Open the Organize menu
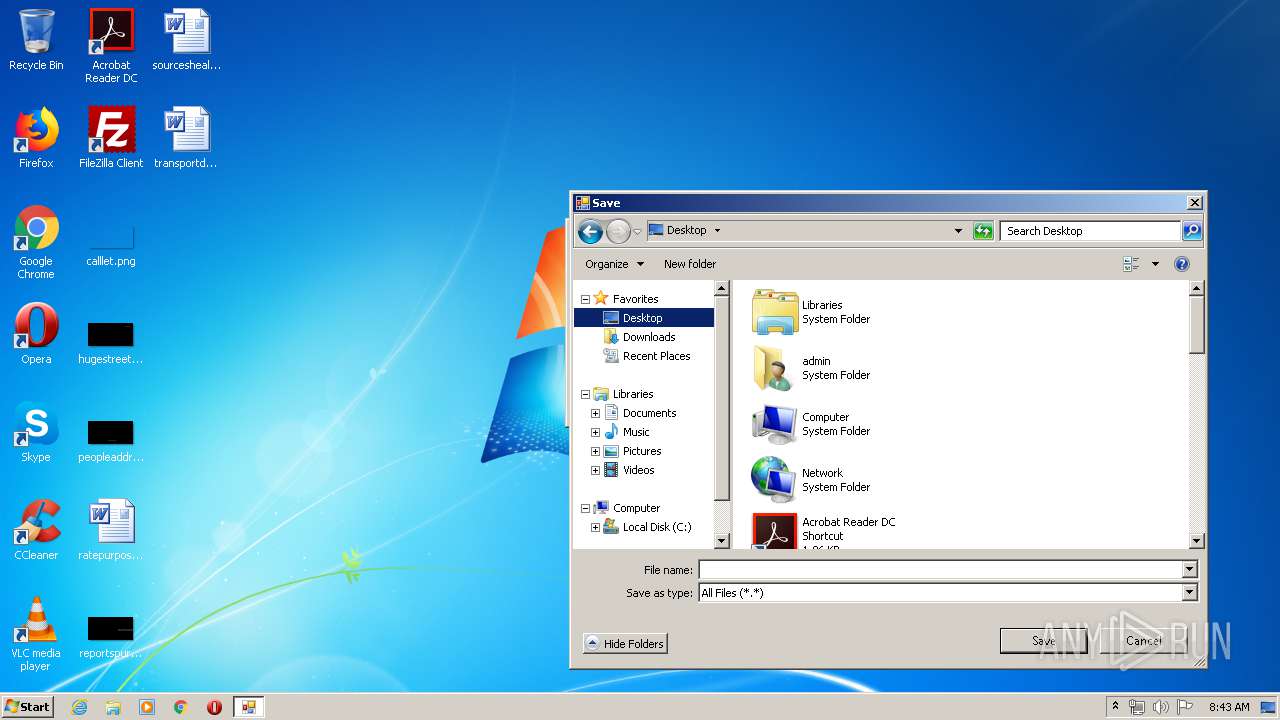Image resolution: width=1280 pixels, height=720 pixels. tap(615, 264)
